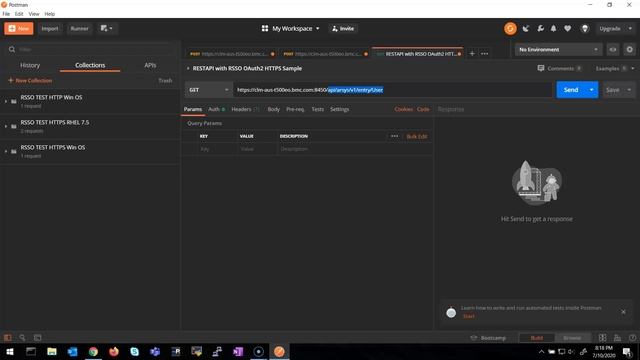Open the Pre-req. tab

coord(295,109)
